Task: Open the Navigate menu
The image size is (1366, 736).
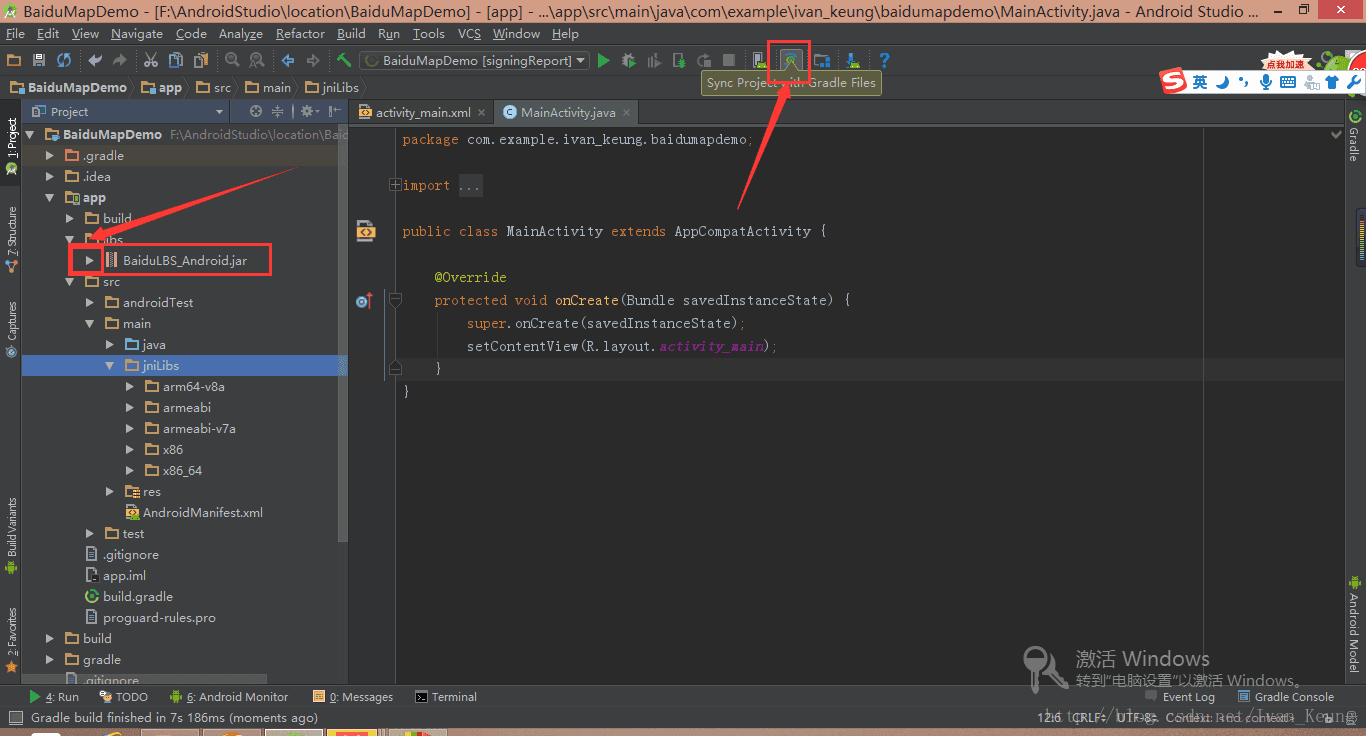Action: click(137, 33)
